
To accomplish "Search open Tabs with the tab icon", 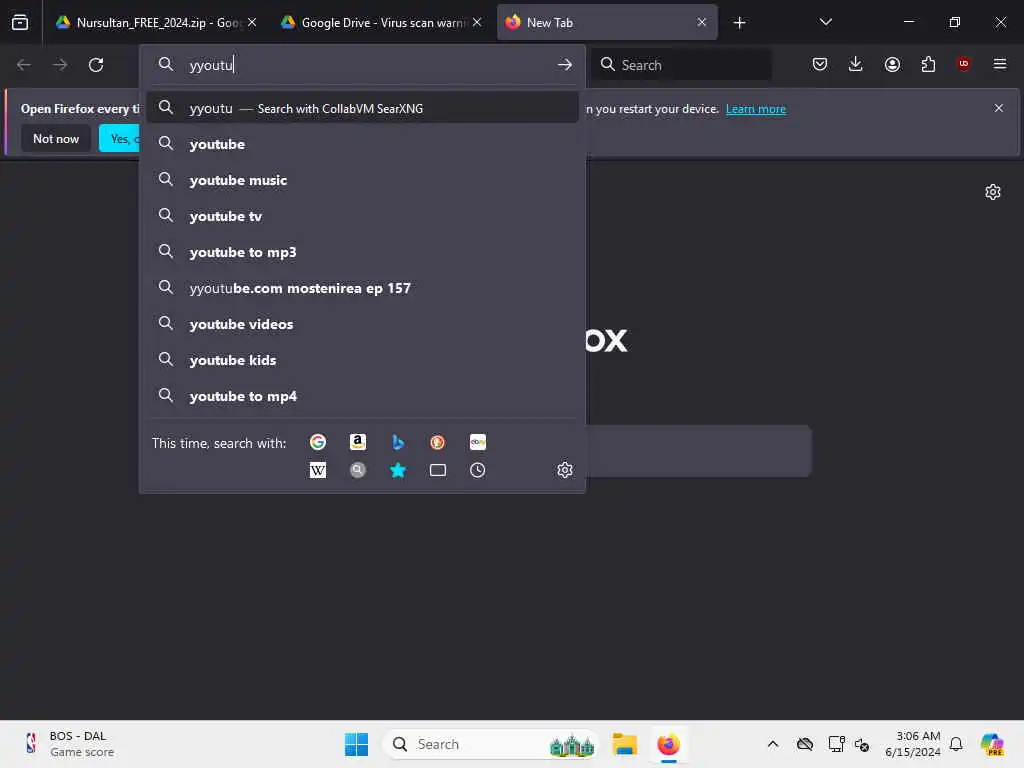I will [438, 470].
